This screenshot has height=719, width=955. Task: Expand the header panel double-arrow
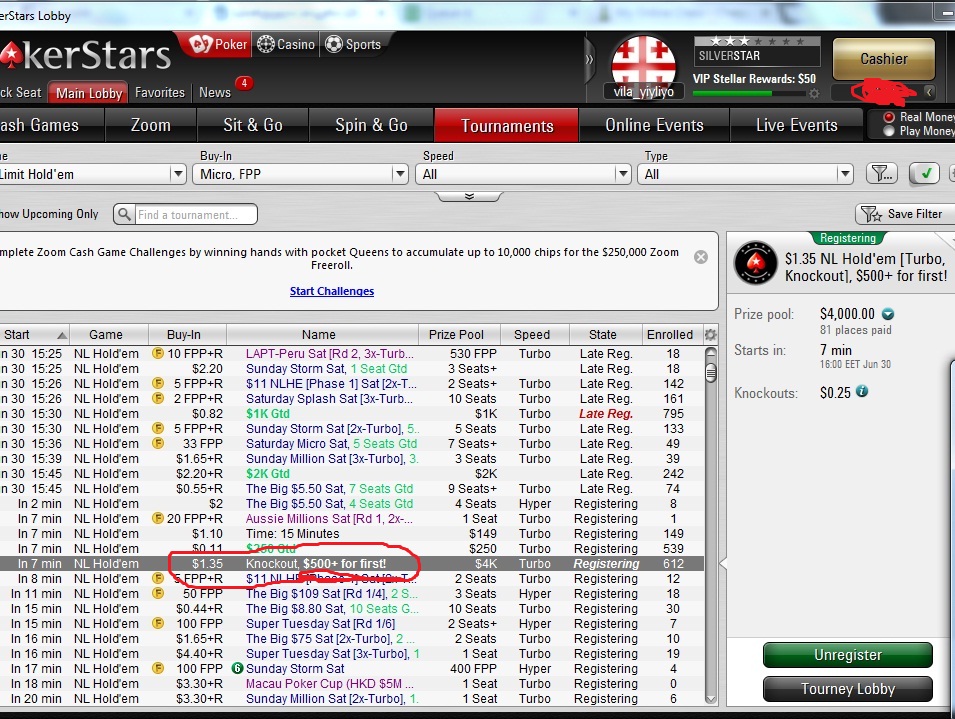point(589,60)
